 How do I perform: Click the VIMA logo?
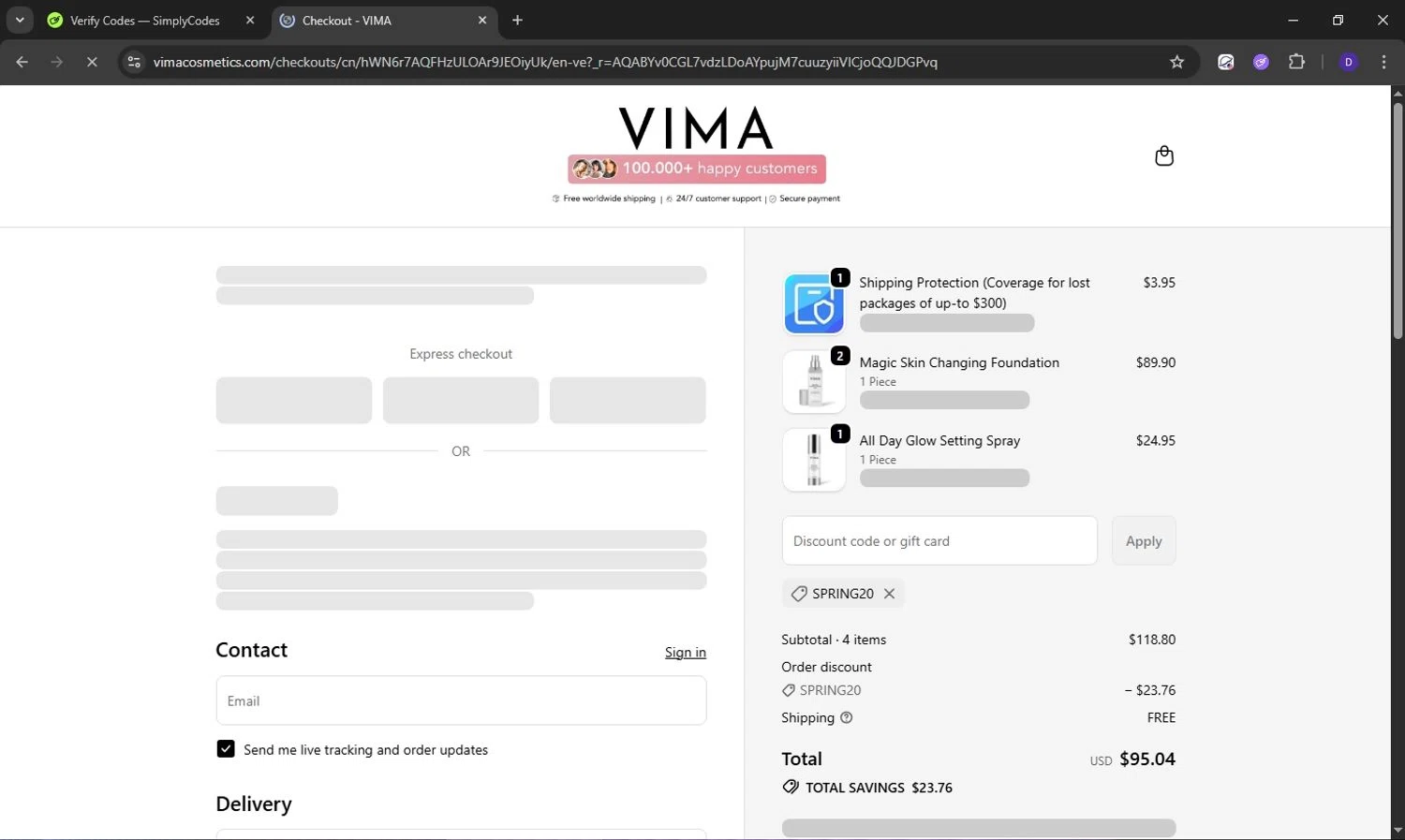click(696, 128)
